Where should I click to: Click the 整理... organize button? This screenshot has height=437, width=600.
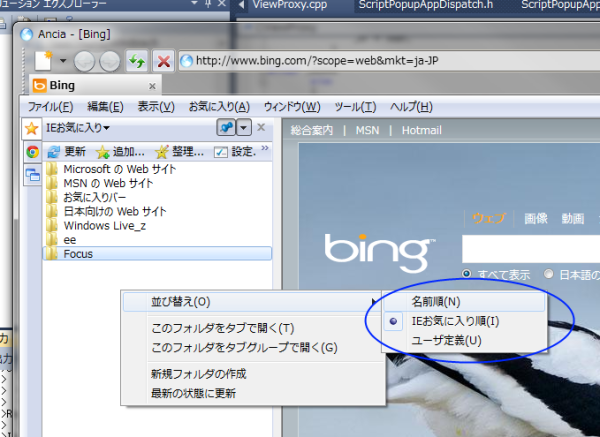tap(179, 152)
